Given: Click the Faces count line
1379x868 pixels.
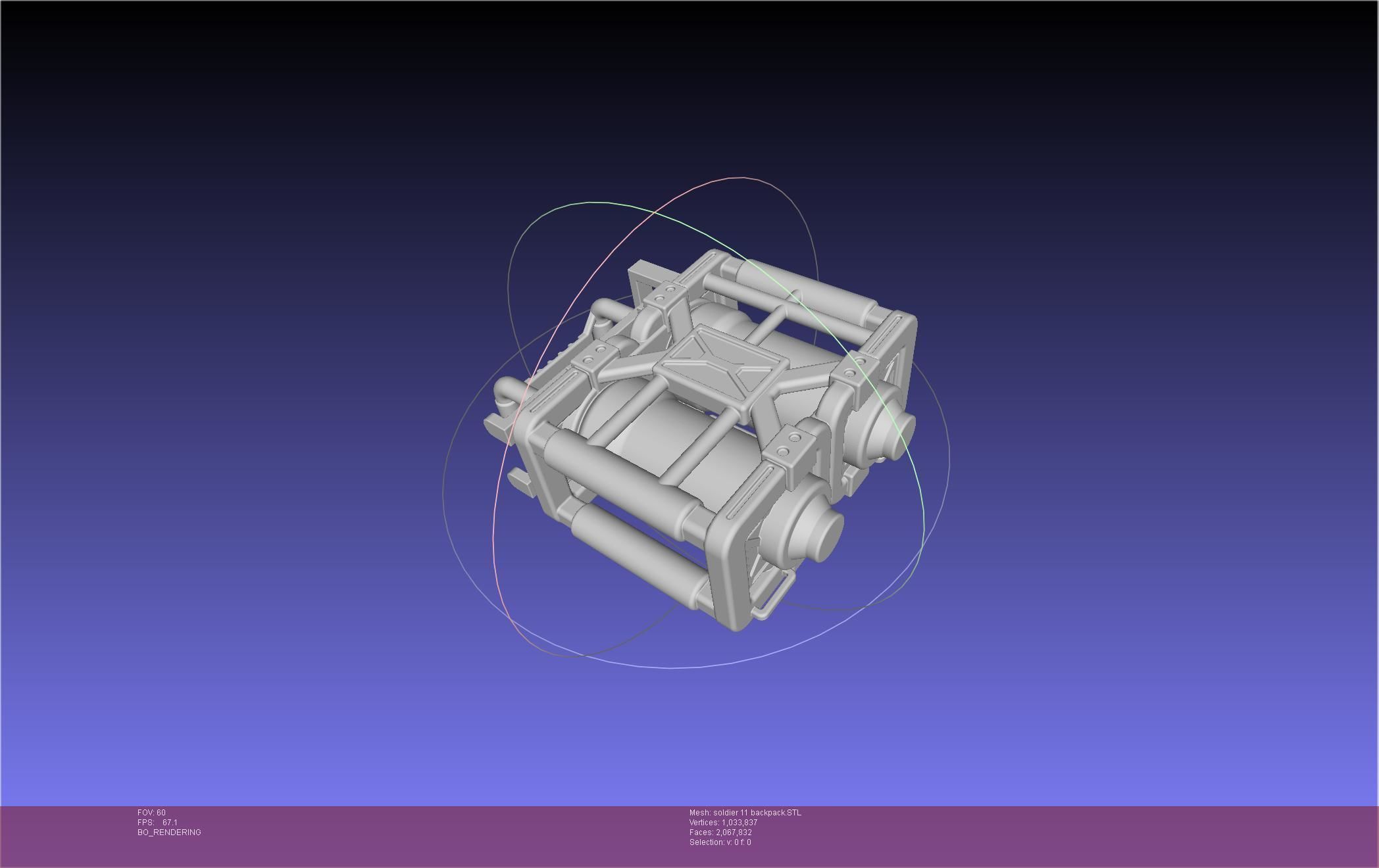Looking at the screenshot, I should point(720,832).
